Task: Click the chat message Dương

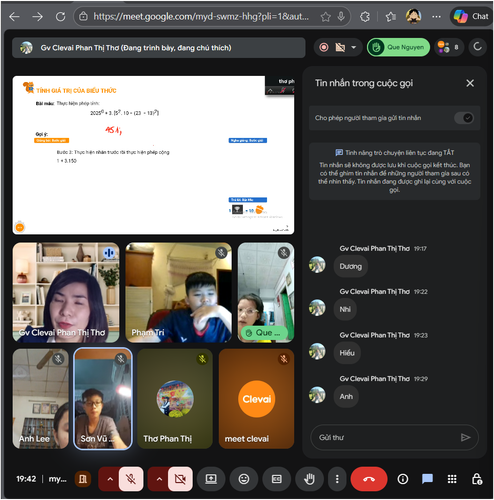Action: point(351,266)
